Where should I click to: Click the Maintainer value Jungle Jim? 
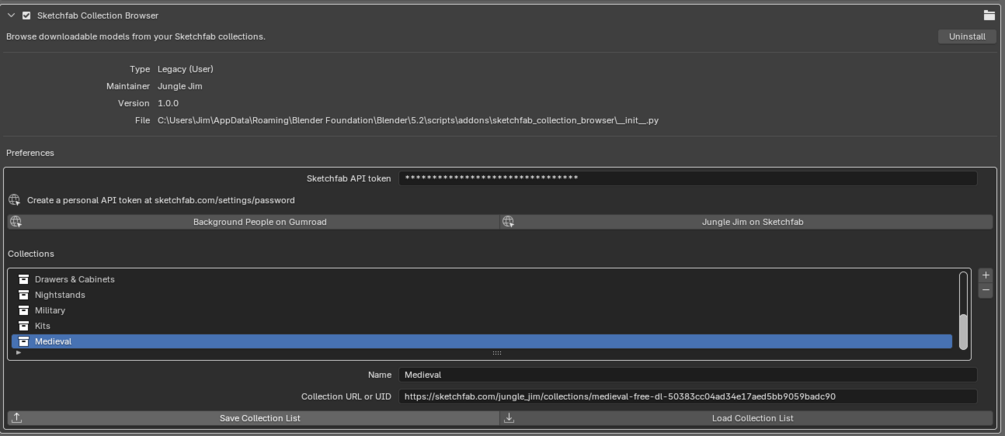(180, 86)
